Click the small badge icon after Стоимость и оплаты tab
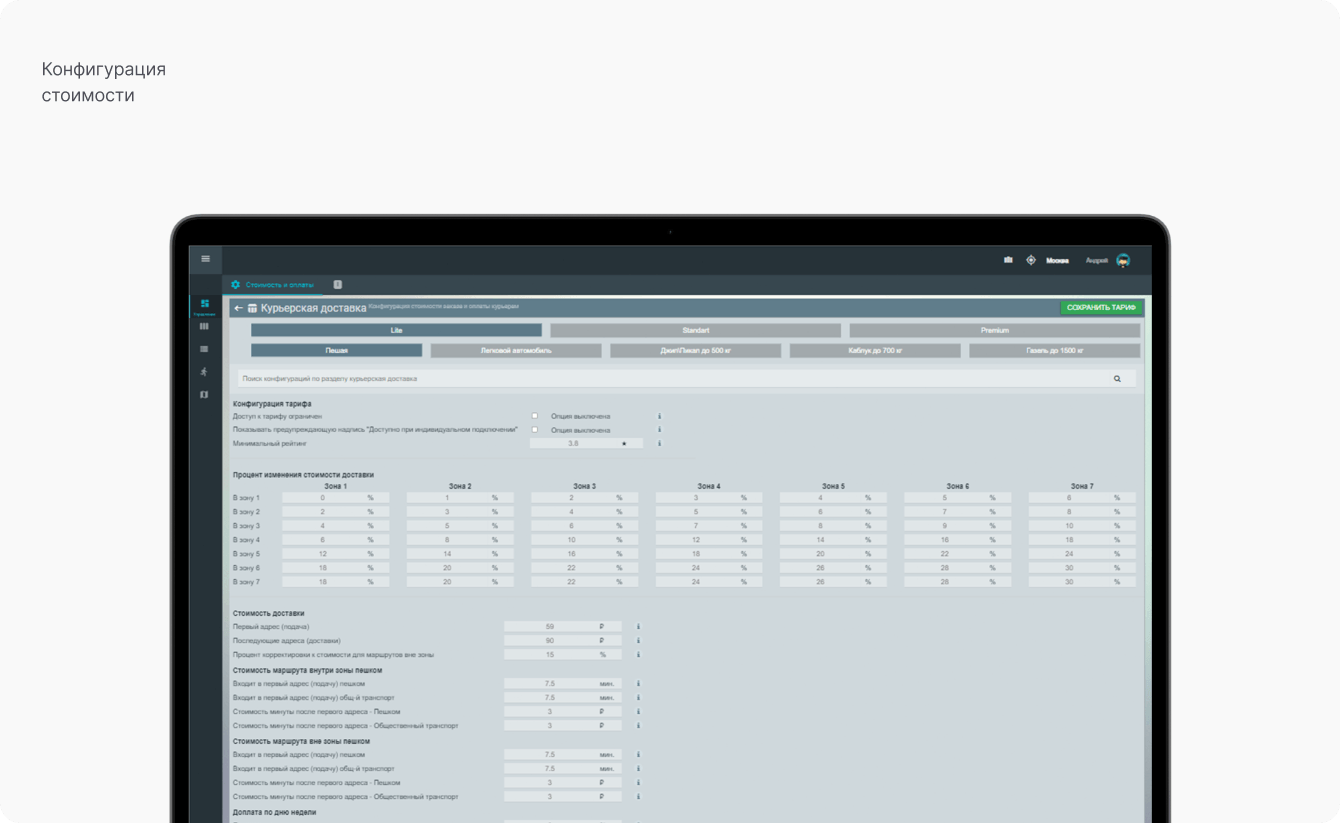Screen dimensions: 1340x823 (x=337, y=285)
